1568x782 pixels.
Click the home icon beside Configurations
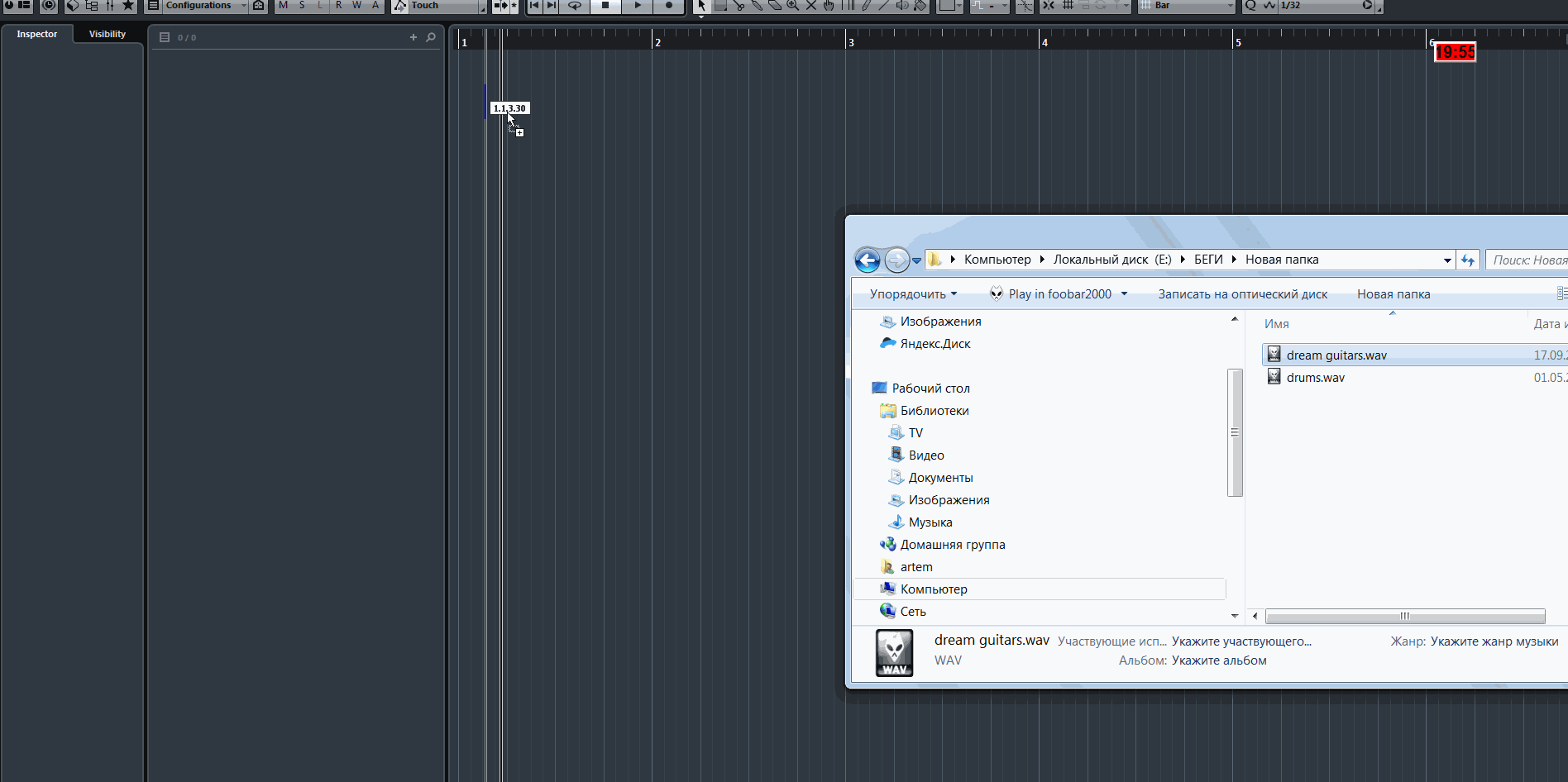point(258,5)
